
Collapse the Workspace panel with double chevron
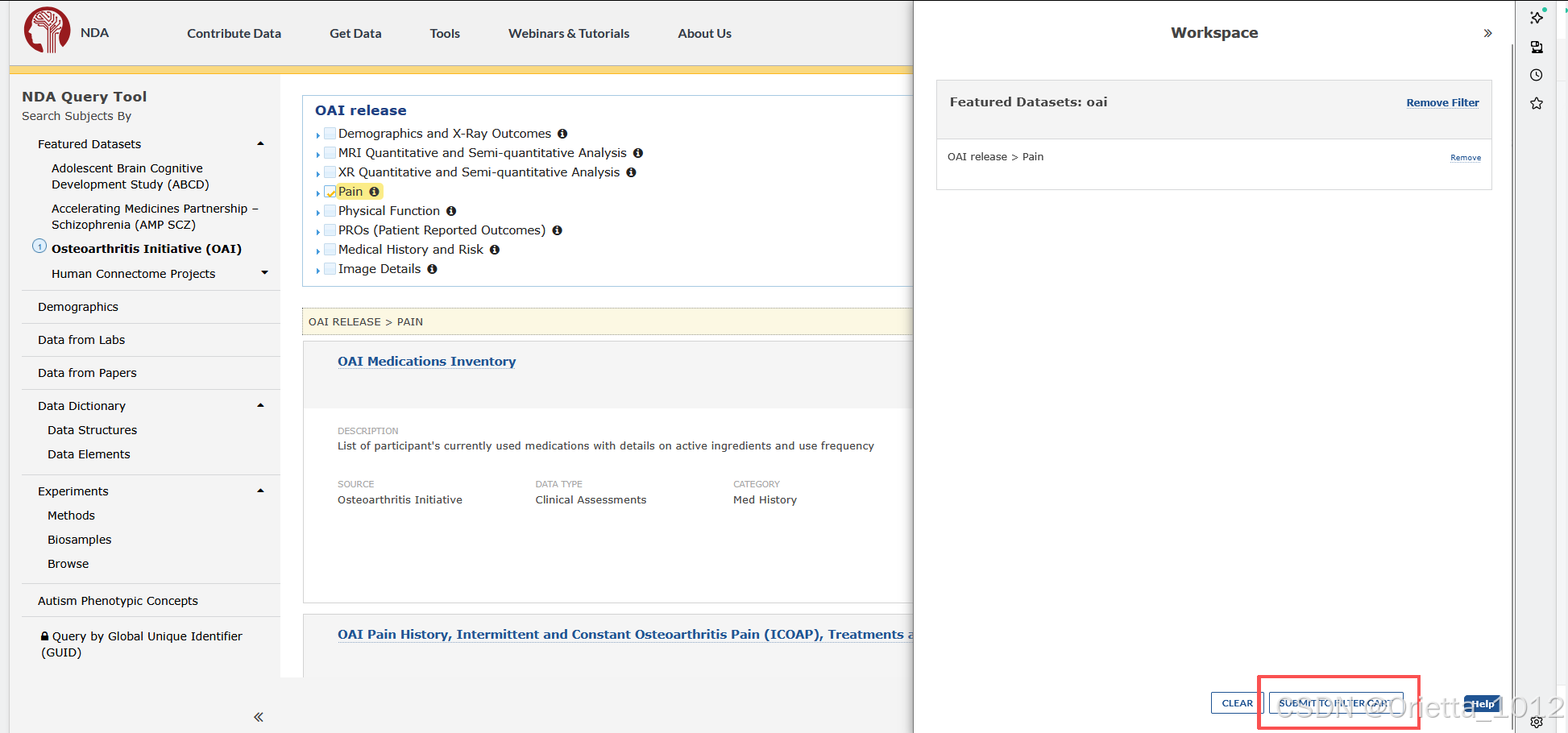pyautogui.click(x=1487, y=33)
